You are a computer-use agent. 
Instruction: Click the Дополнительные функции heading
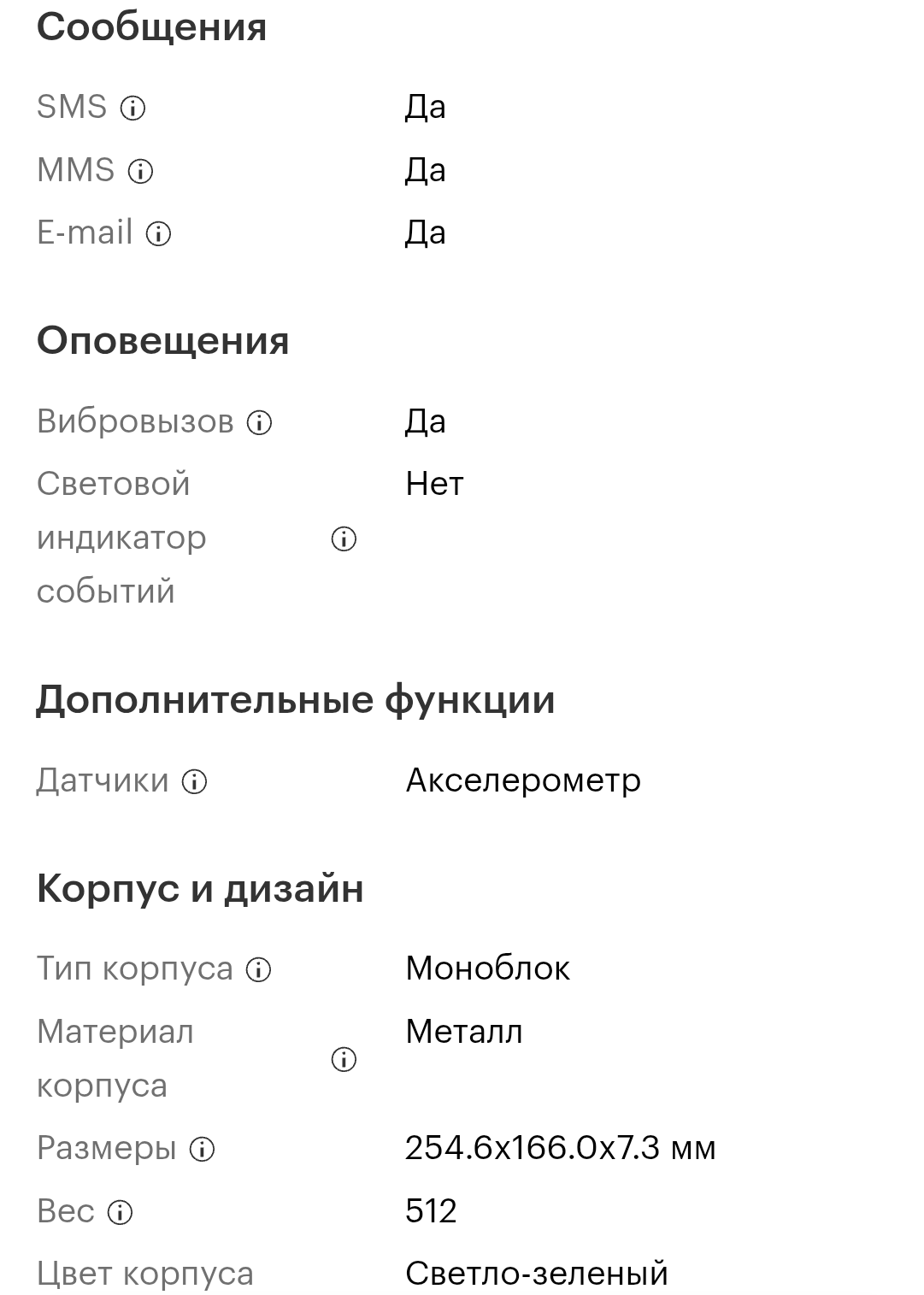[295, 700]
